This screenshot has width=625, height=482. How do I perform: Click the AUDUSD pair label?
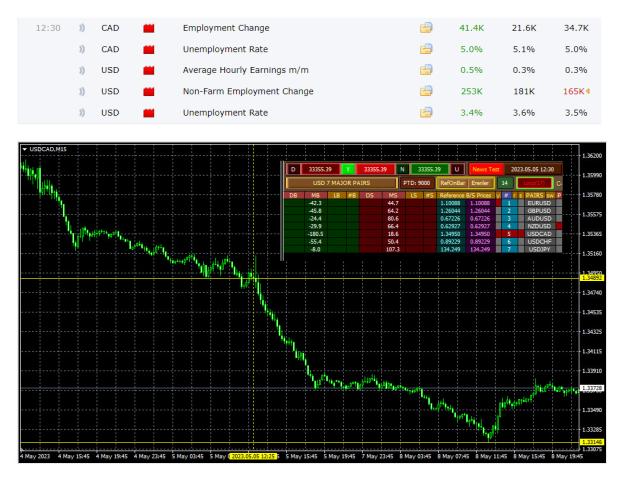tap(539, 218)
